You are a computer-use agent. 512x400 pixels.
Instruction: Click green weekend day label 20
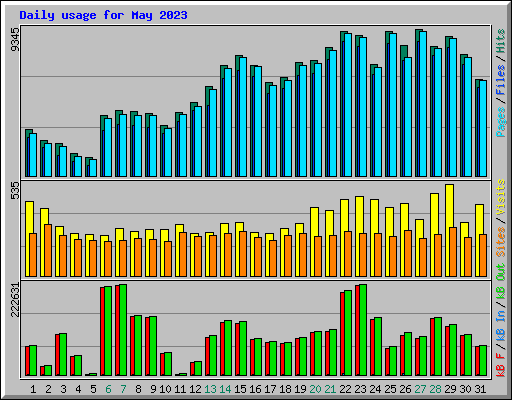click(315, 389)
